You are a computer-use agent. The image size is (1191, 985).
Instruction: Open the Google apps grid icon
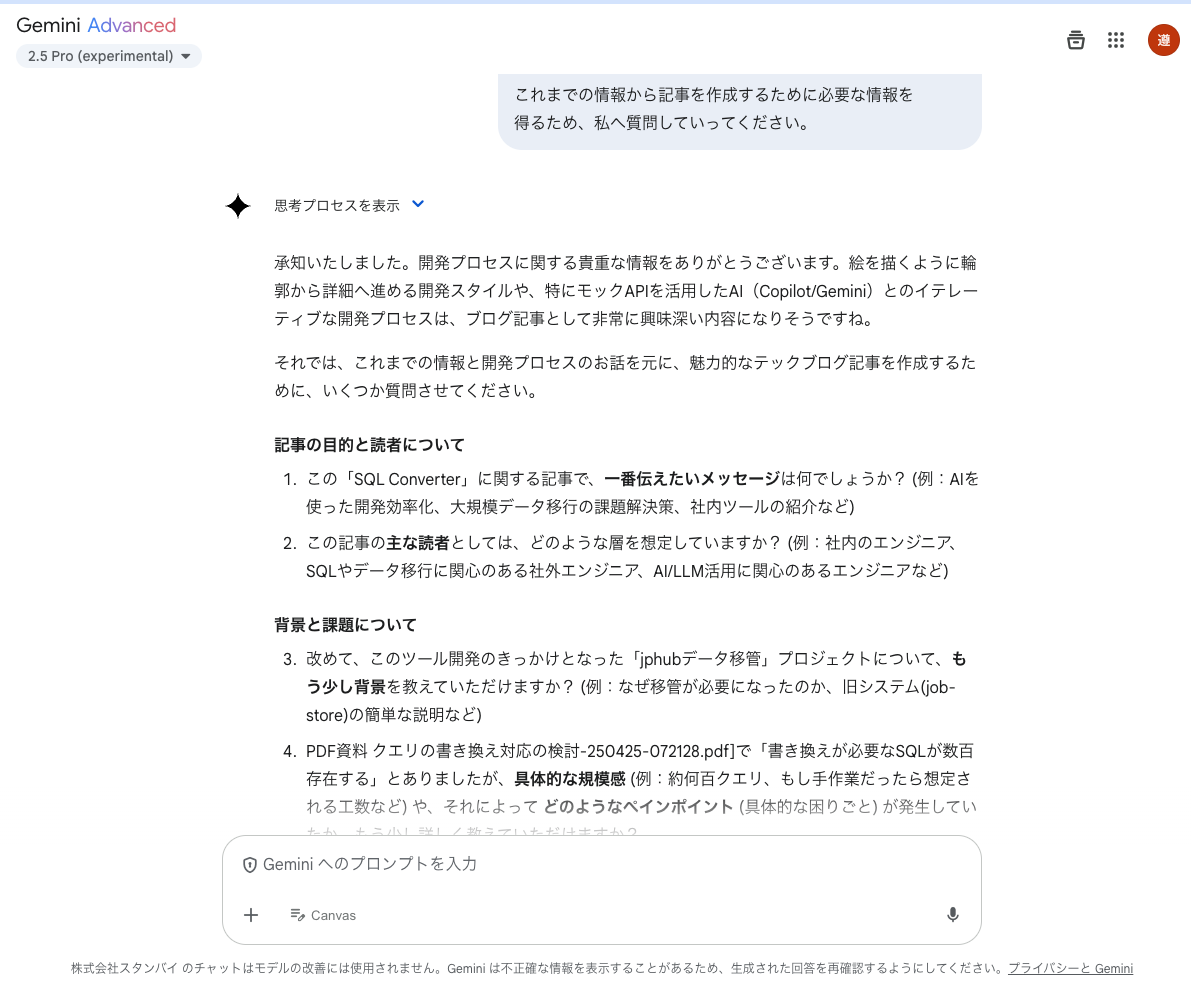tap(1116, 40)
